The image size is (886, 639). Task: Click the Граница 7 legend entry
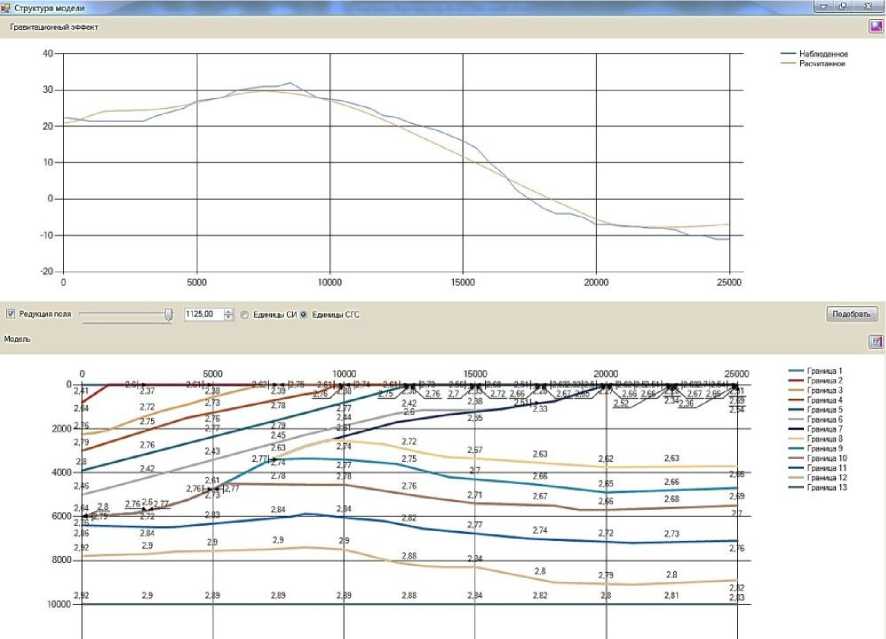(815, 429)
